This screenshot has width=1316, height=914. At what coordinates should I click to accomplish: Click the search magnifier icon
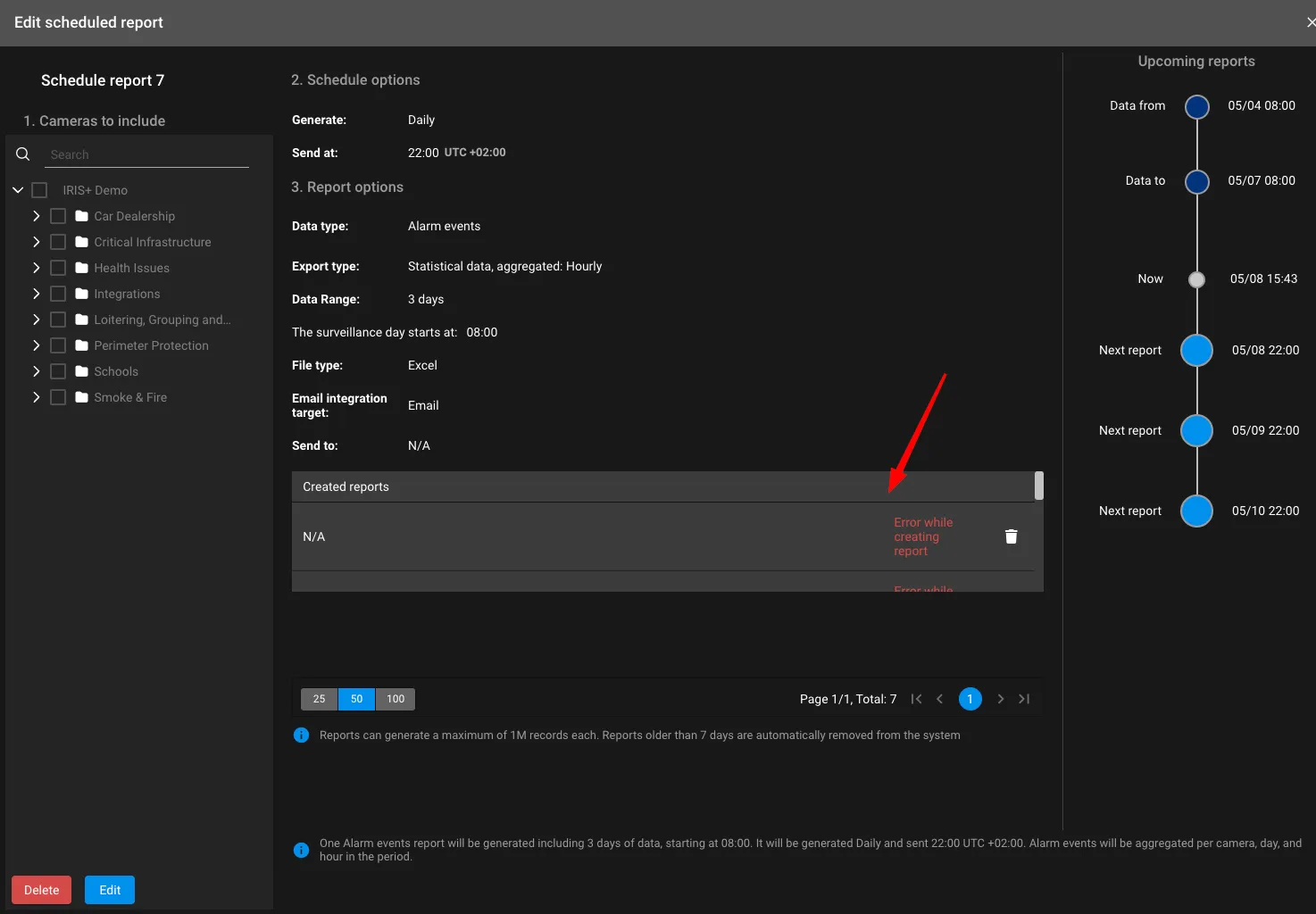pyautogui.click(x=23, y=154)
